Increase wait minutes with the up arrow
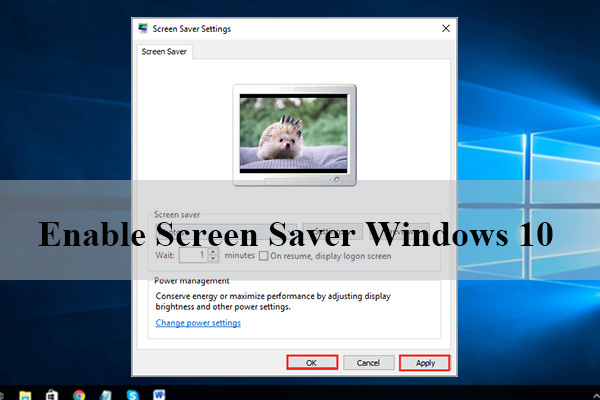 click(x=213, y=252)
